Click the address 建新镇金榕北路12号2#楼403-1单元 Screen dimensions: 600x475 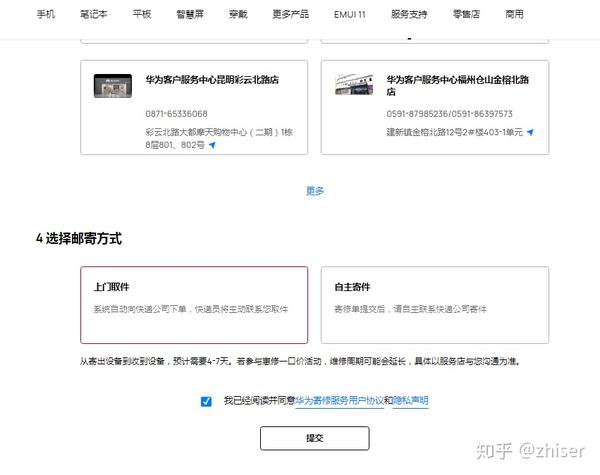[x=454, y=132]
